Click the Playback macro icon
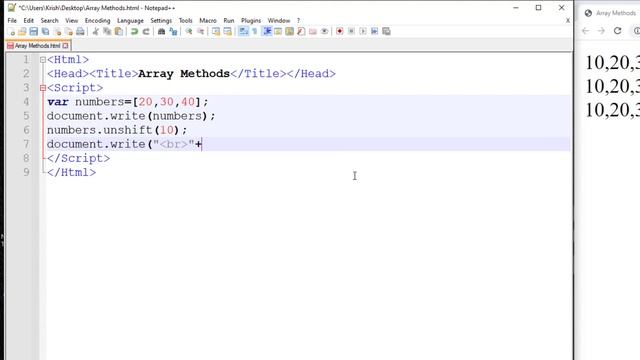 [363, 31]
